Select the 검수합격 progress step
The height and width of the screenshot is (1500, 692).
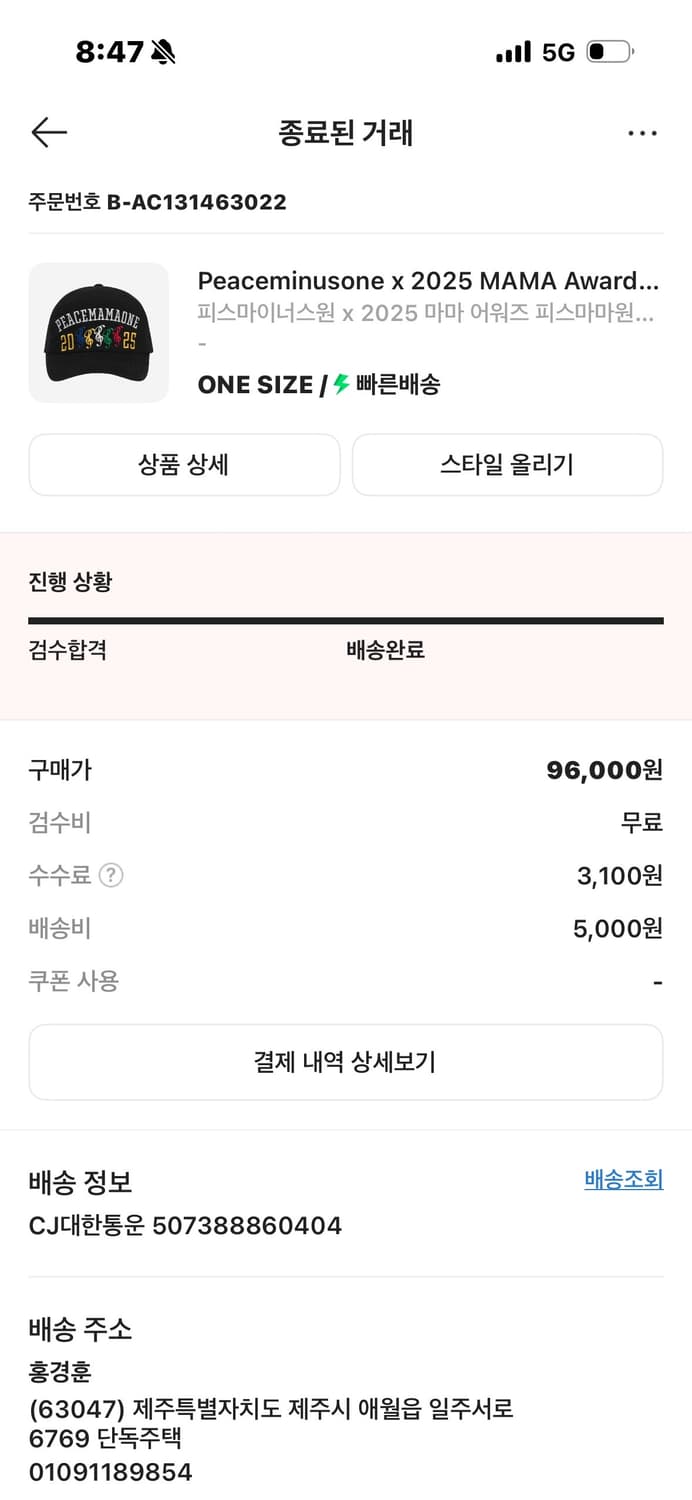pos(65,650)
